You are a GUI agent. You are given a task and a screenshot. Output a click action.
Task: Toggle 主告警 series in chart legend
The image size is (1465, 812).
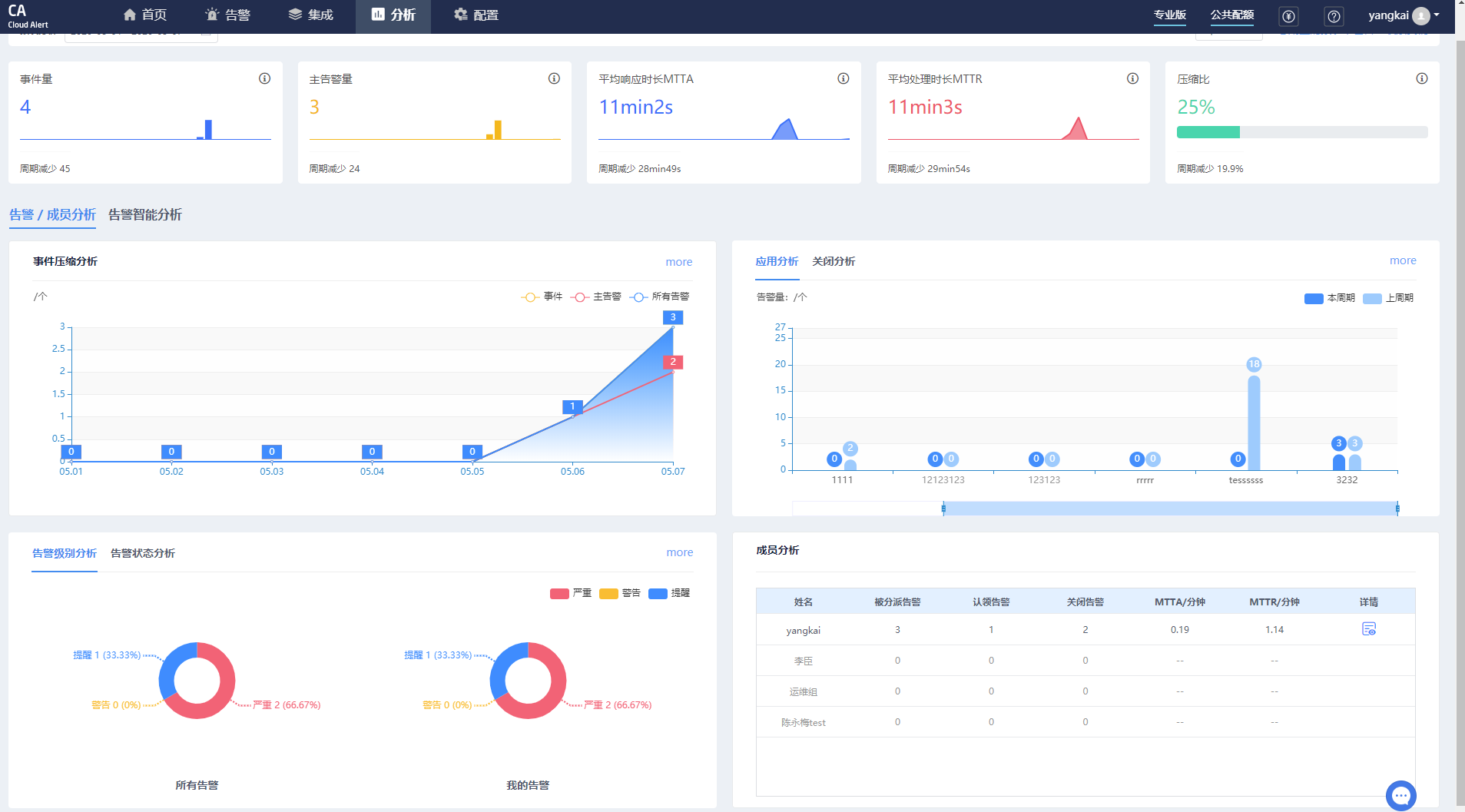tap(596, 297)
